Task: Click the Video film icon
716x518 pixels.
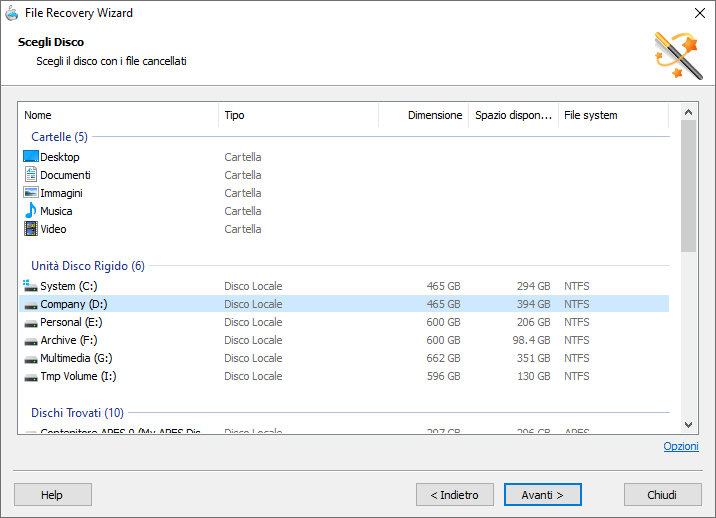Action: [31, 228]
